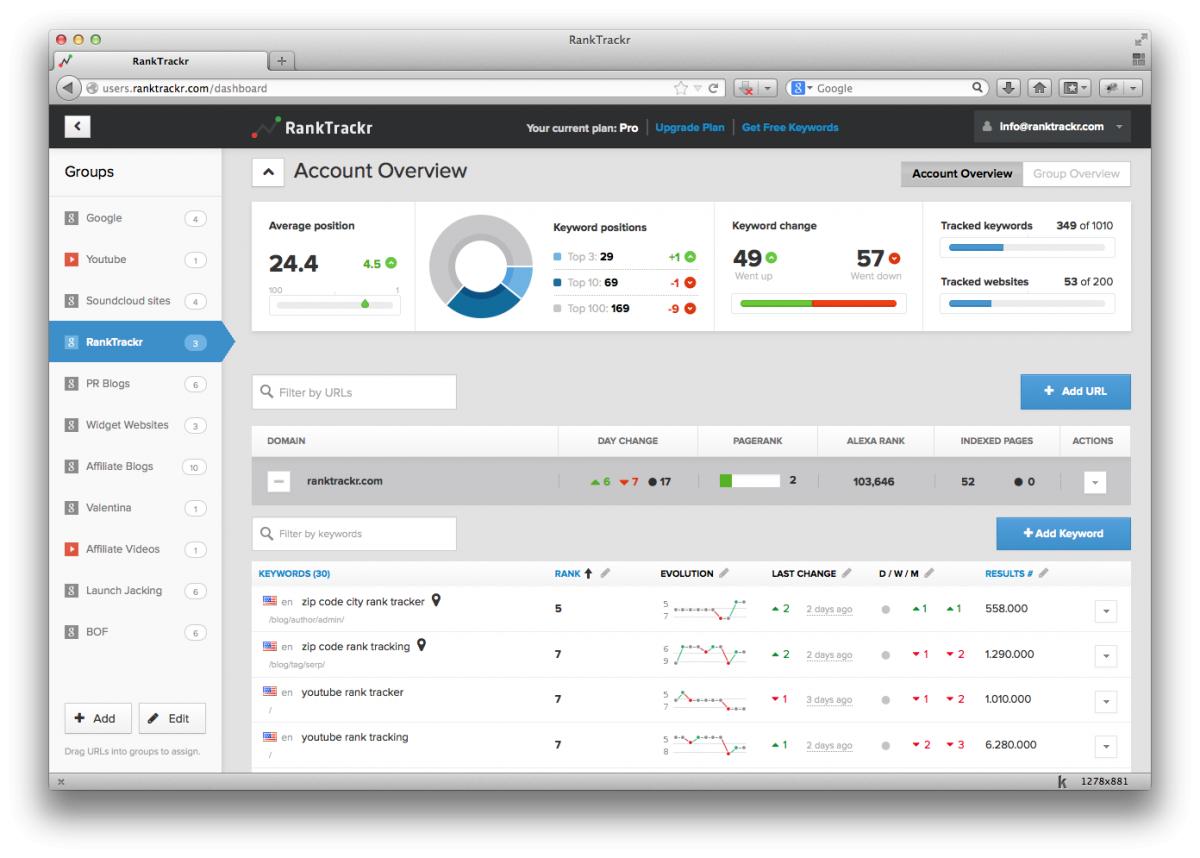Click the Upgrade Plan link
Viewport: 1200px width, 858px height.
tap(690, 128)
